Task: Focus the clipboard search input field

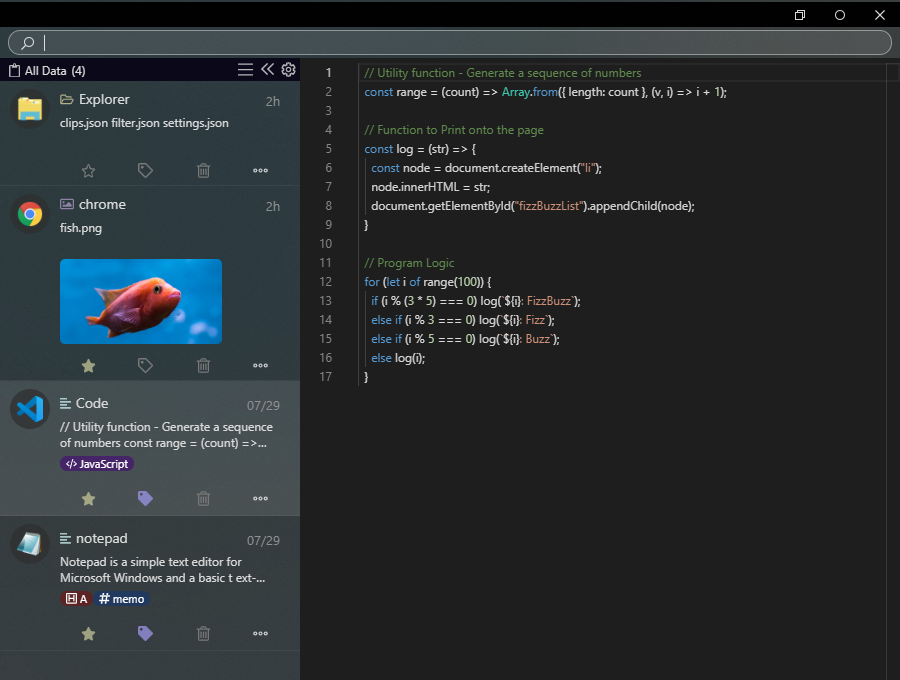Action: tap(449, 43)
